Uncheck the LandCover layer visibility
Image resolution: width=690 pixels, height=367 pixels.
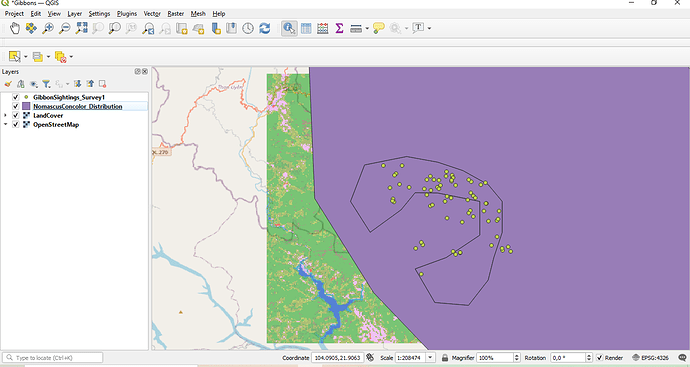click(x=15, y=115)
